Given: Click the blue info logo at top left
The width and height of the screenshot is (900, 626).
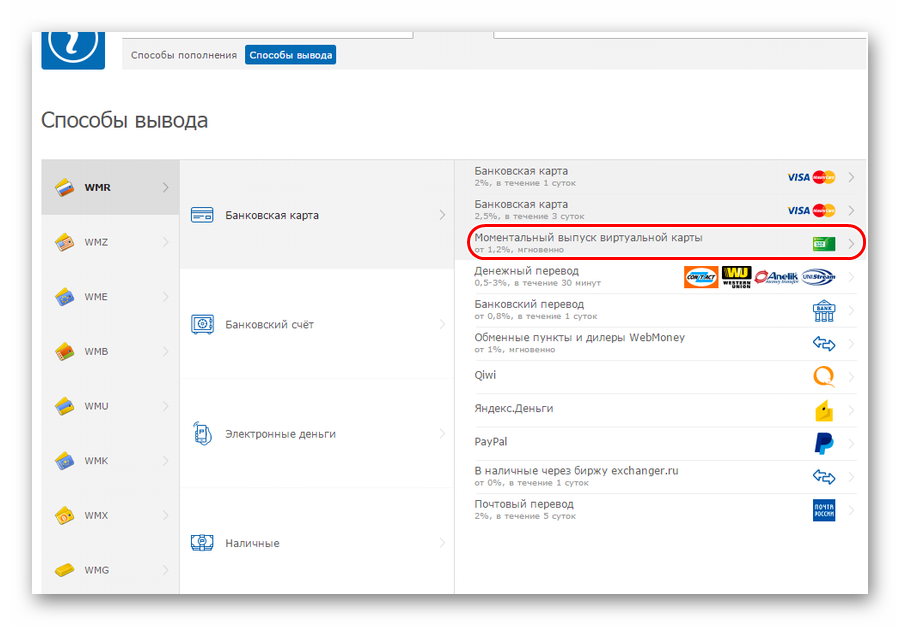Looking at the screenshot, I should 73,49.
